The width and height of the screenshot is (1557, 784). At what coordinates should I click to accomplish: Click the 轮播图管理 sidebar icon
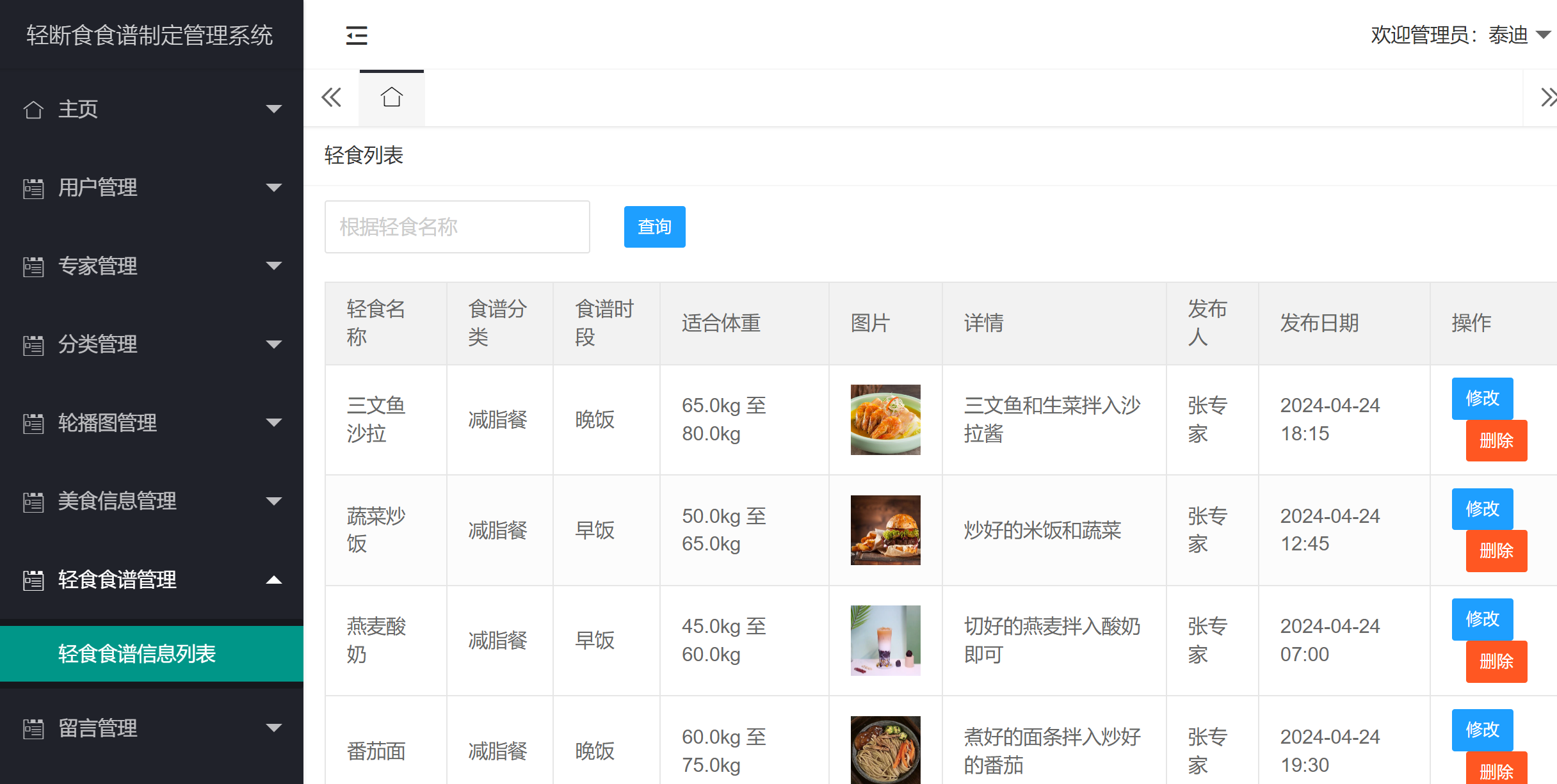pyautogui.click(x=33, y=423)
